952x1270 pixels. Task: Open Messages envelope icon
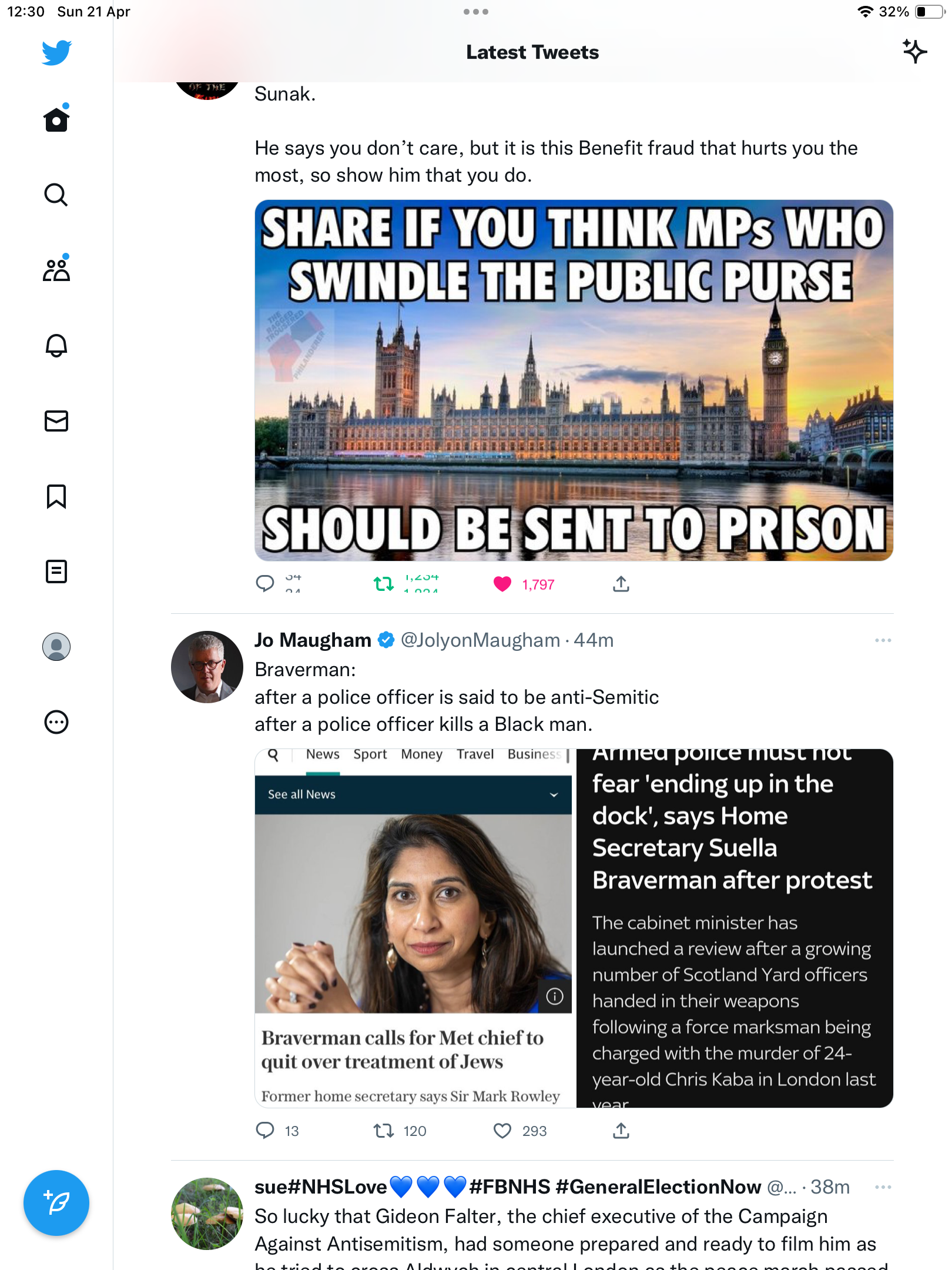(x=56, y=420)
